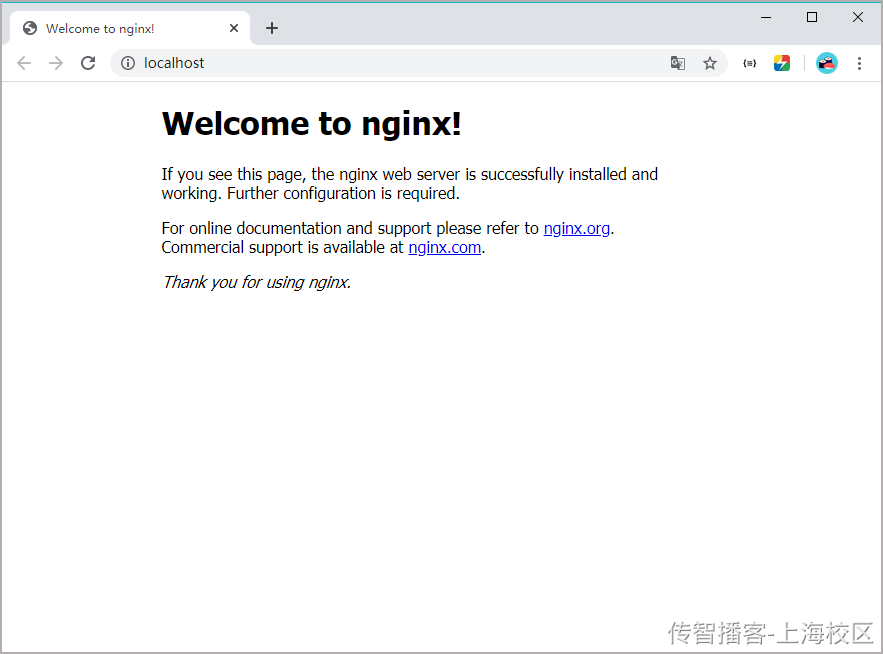
Task: Follow the nginx.com link
Action: coord(444,247)
